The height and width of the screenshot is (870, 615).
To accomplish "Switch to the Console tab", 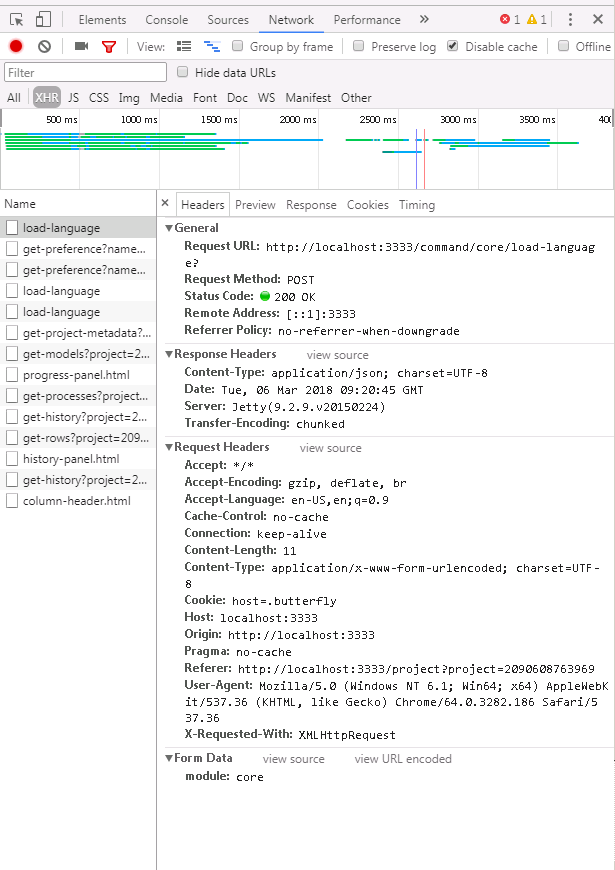I will coord(166,19).
